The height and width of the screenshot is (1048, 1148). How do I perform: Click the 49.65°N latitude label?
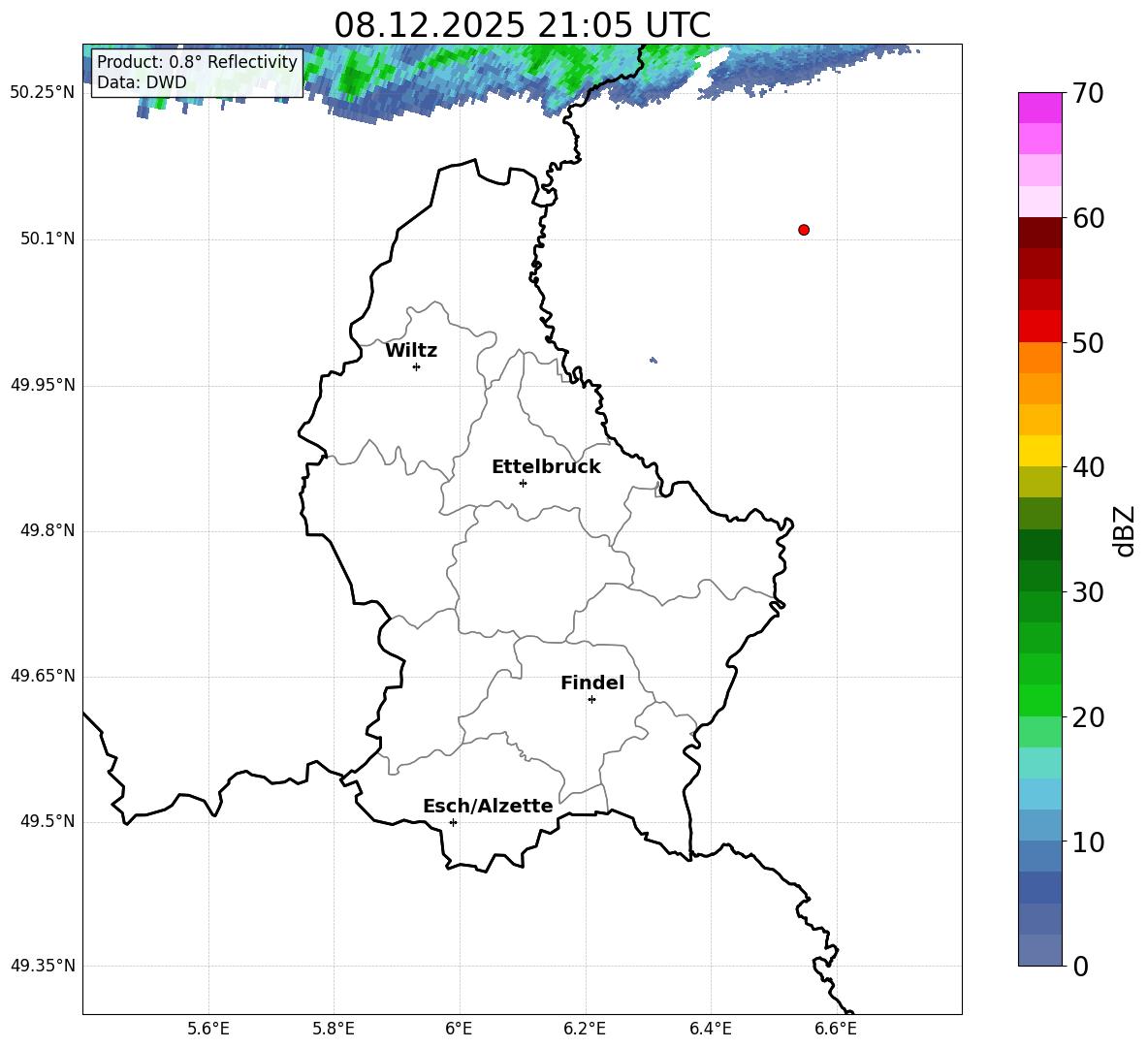43,676
